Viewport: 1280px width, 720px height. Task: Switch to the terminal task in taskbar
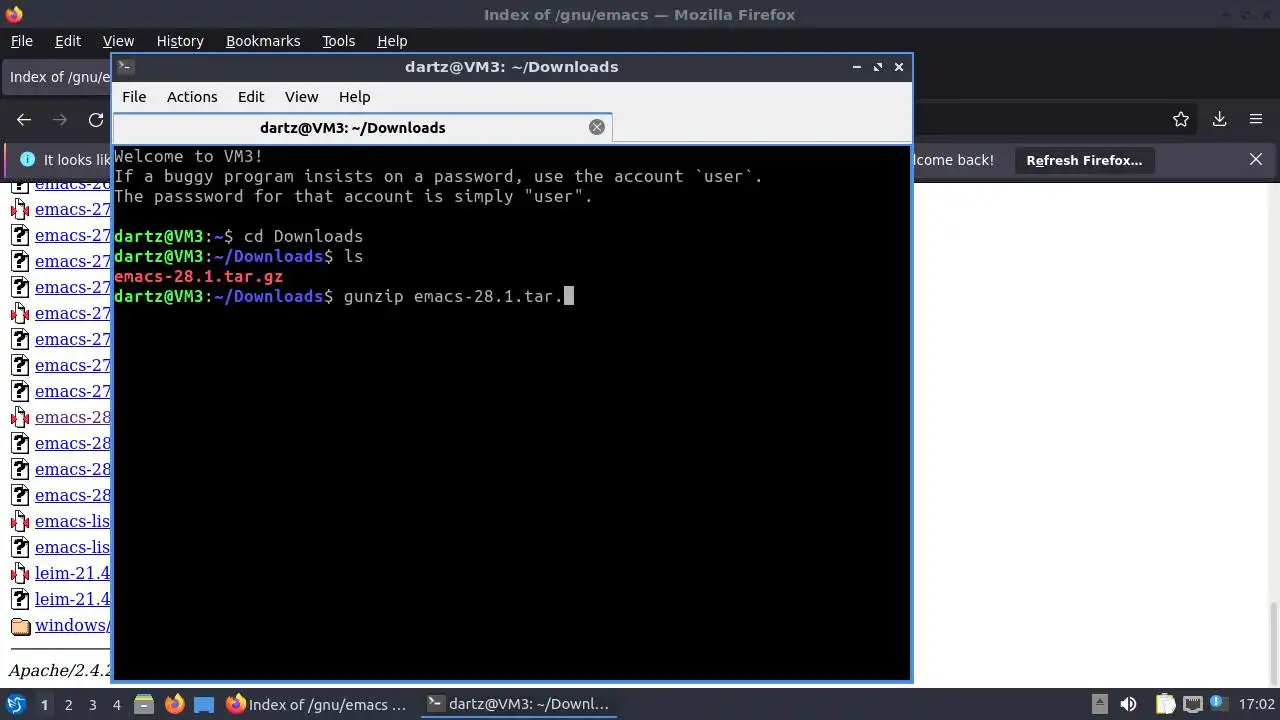click(x=518, y=704)
